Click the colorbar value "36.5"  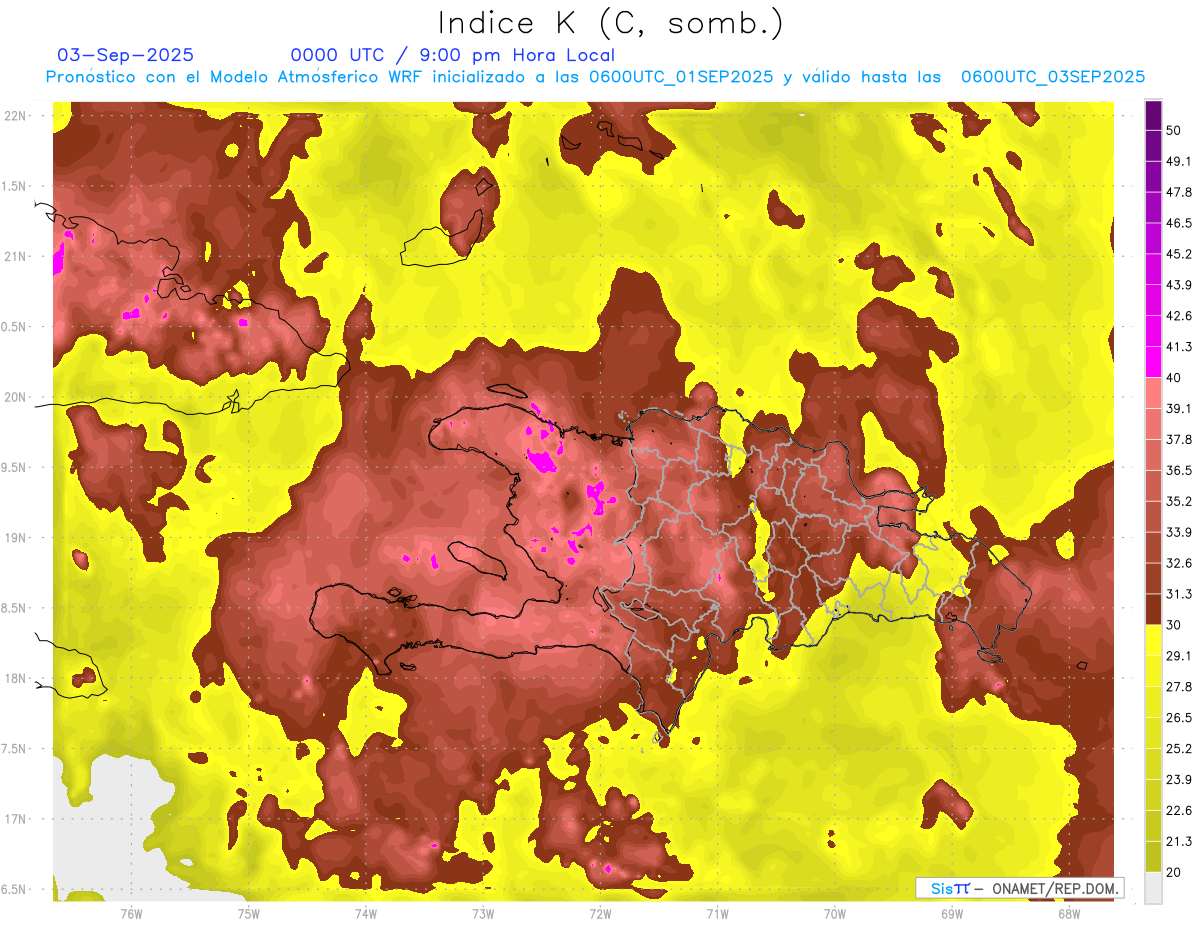point(1179,470)
